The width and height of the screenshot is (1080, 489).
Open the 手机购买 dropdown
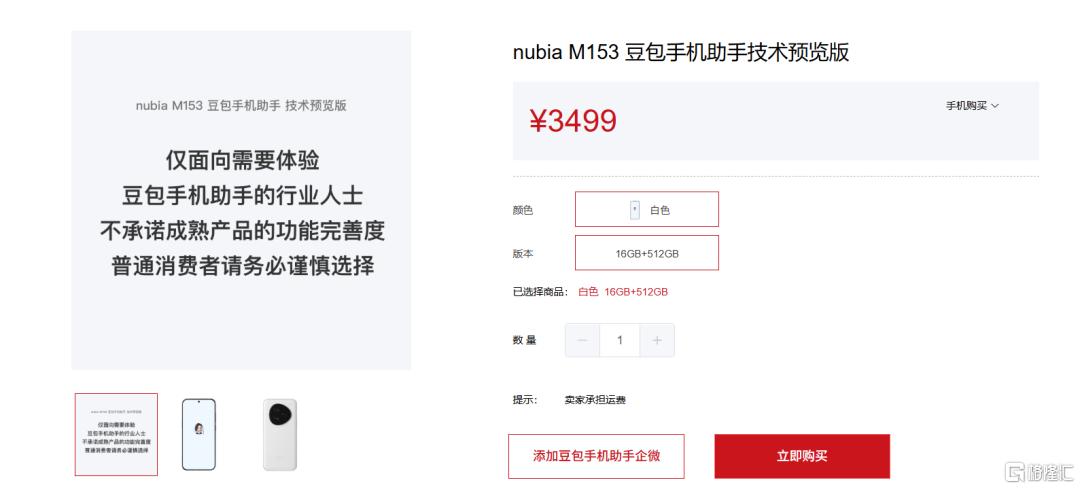click(x=972, y=106)
